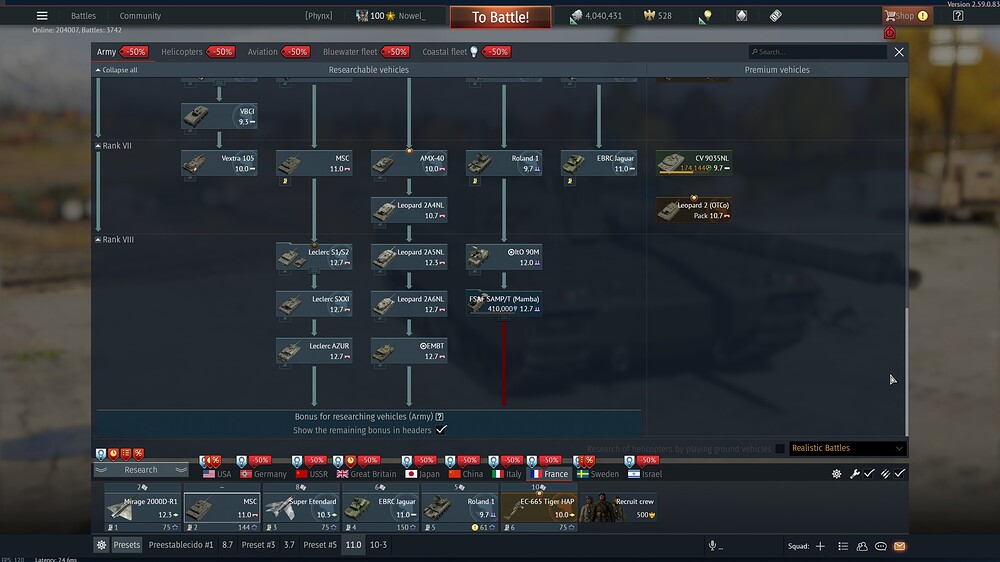Select the Preestablecido #1 preset
Image resolution: width=1000 pixels, height=562 pixels.
click(x=180, y=545)
